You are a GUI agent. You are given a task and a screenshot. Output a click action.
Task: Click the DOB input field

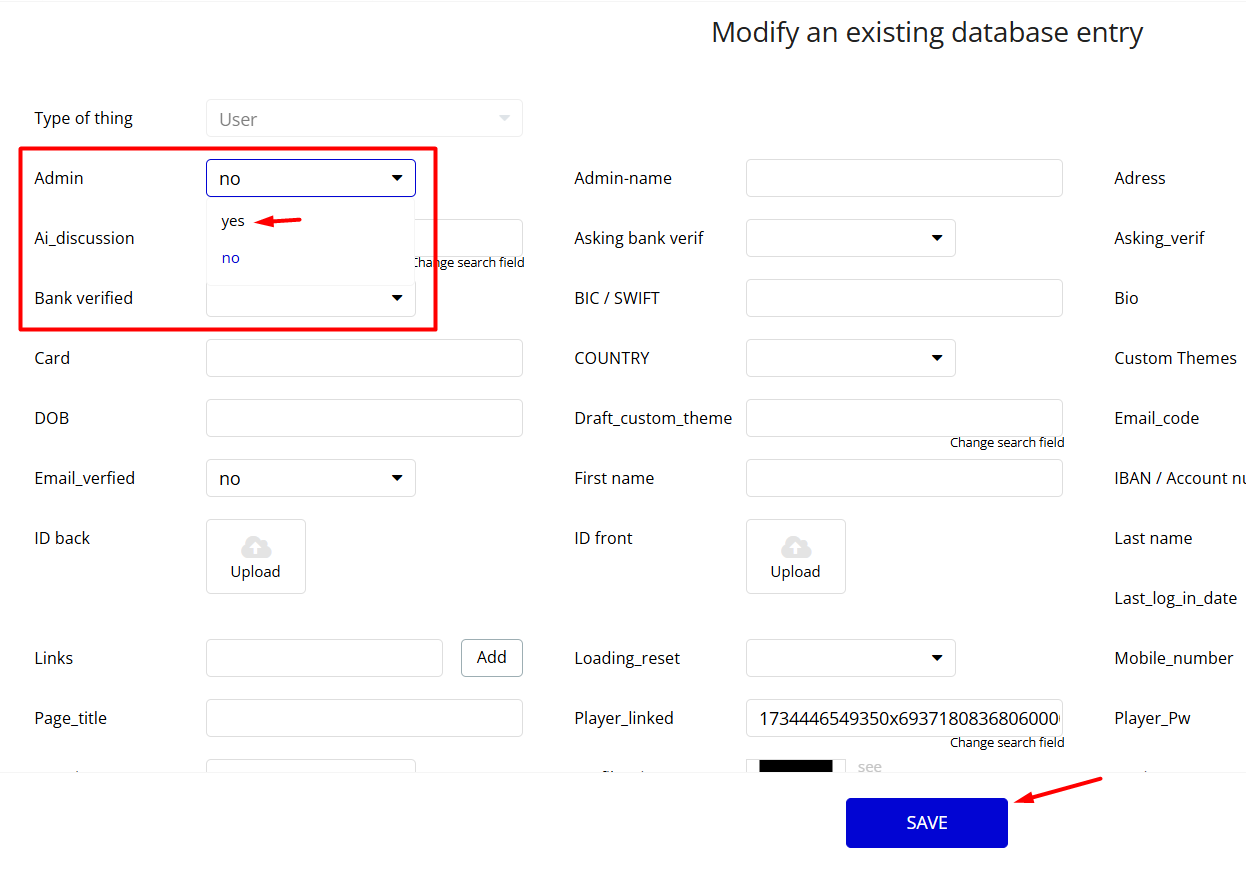tap(364, 418)
